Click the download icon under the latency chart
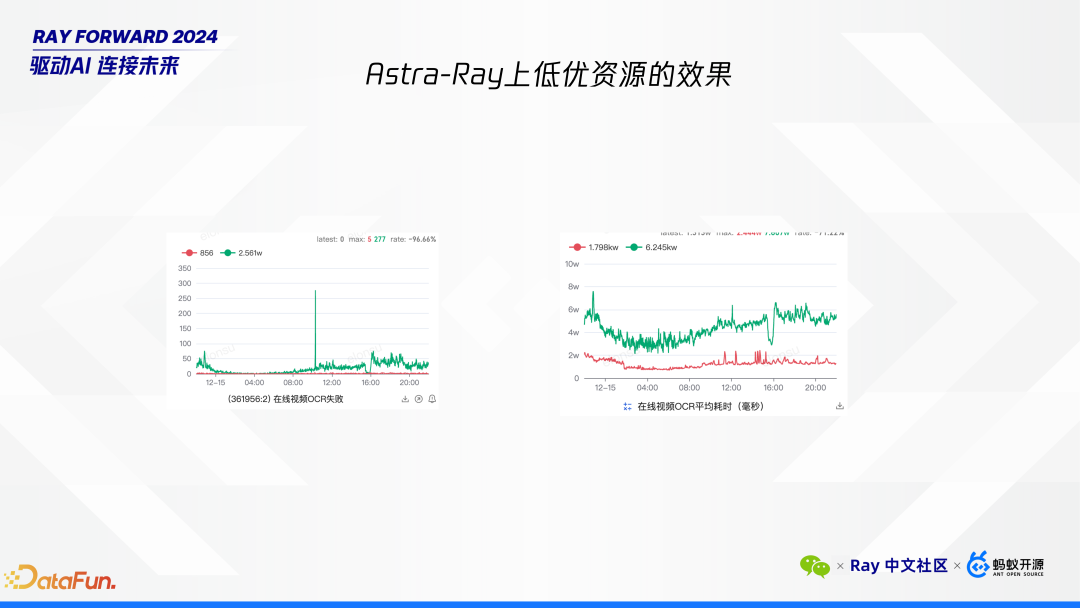1080x608 pixels. pos(838,405)
